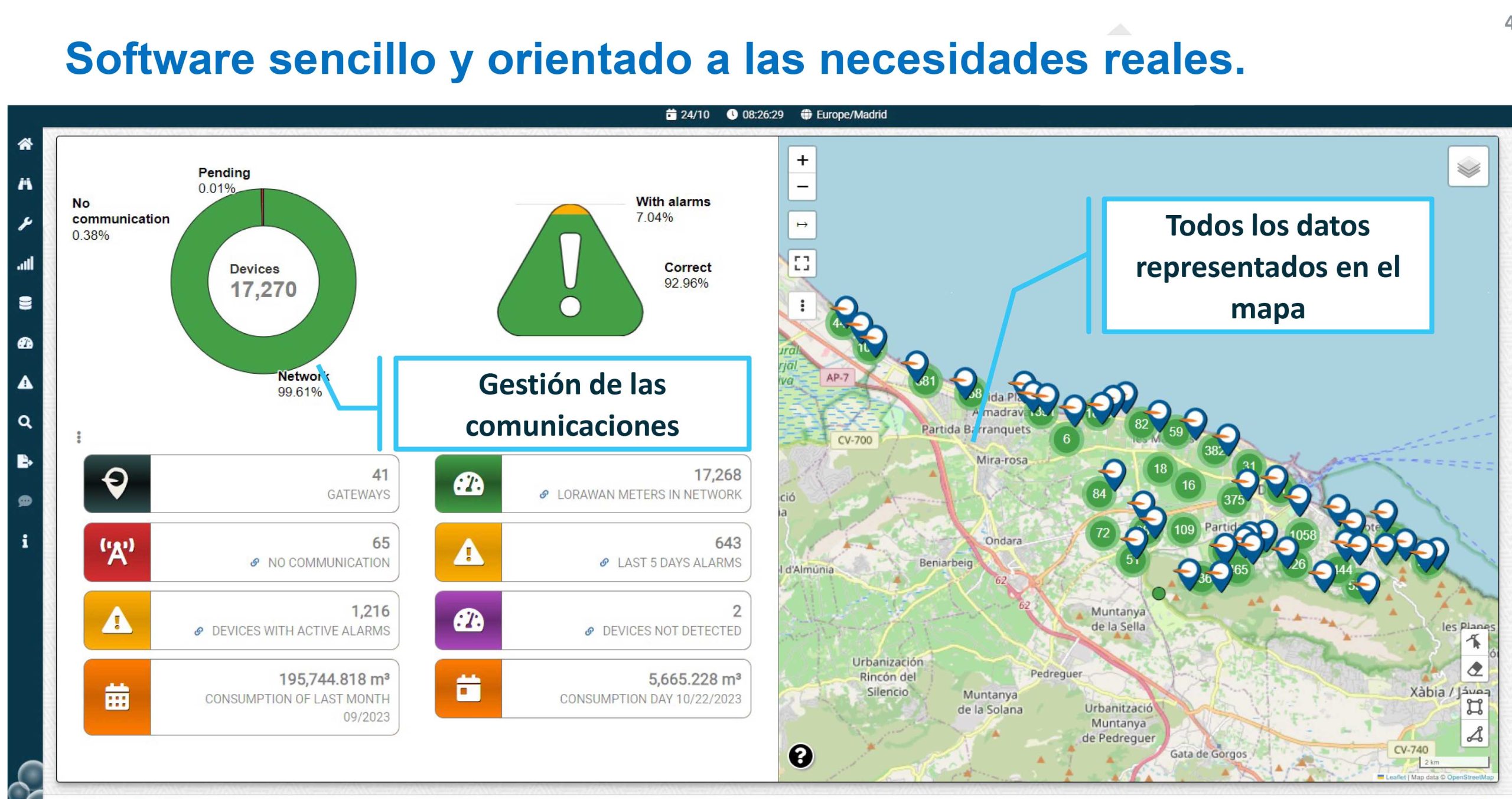Select the eraser tool on the map
1512x799 pixels.
point(1474,669)
